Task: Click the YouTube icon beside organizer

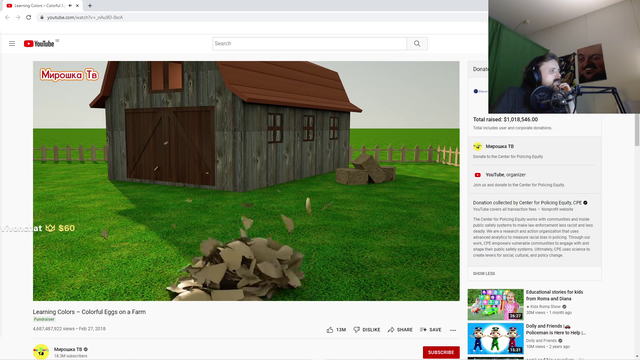Action: click(478, 175)
